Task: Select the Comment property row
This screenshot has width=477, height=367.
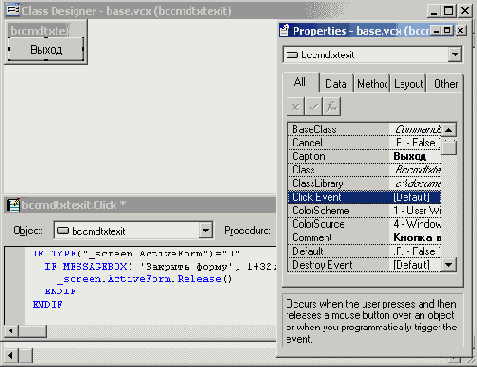Action: [364, 238]
